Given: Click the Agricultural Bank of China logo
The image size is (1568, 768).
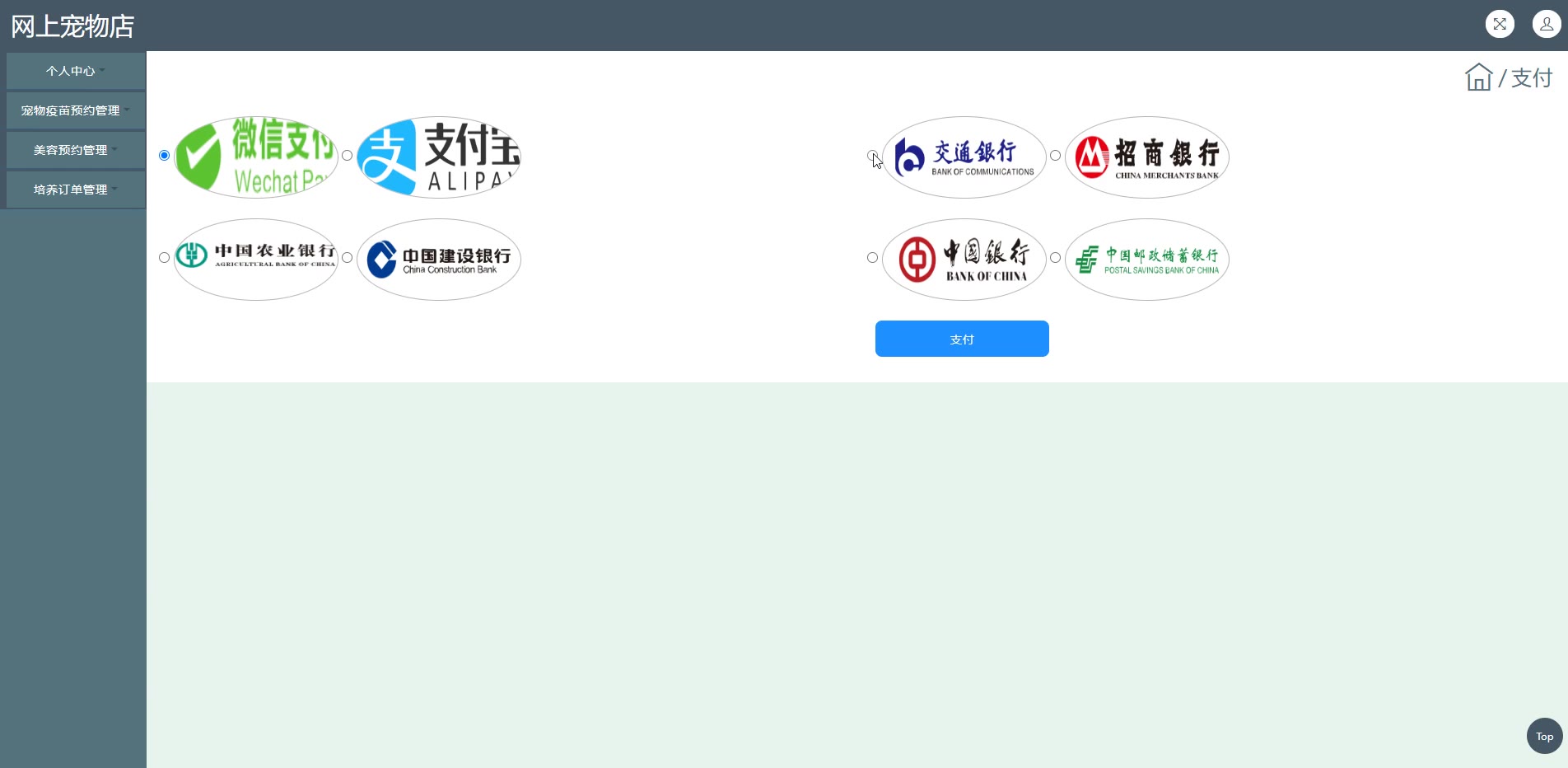Looking at the screenshot, I should tap(256, 259).
